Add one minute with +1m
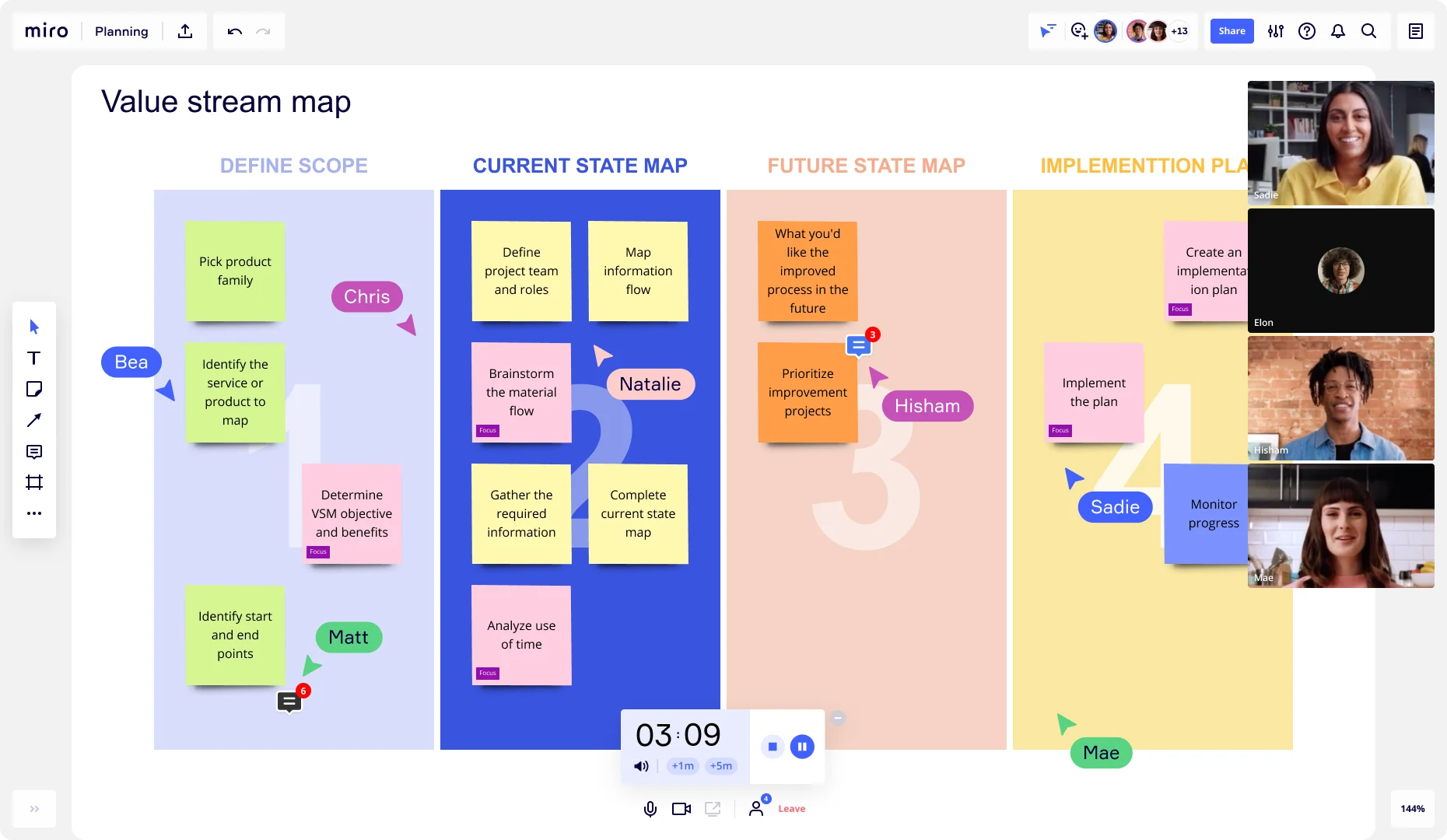The image size is (1447, 840). (x=683, y=766)
